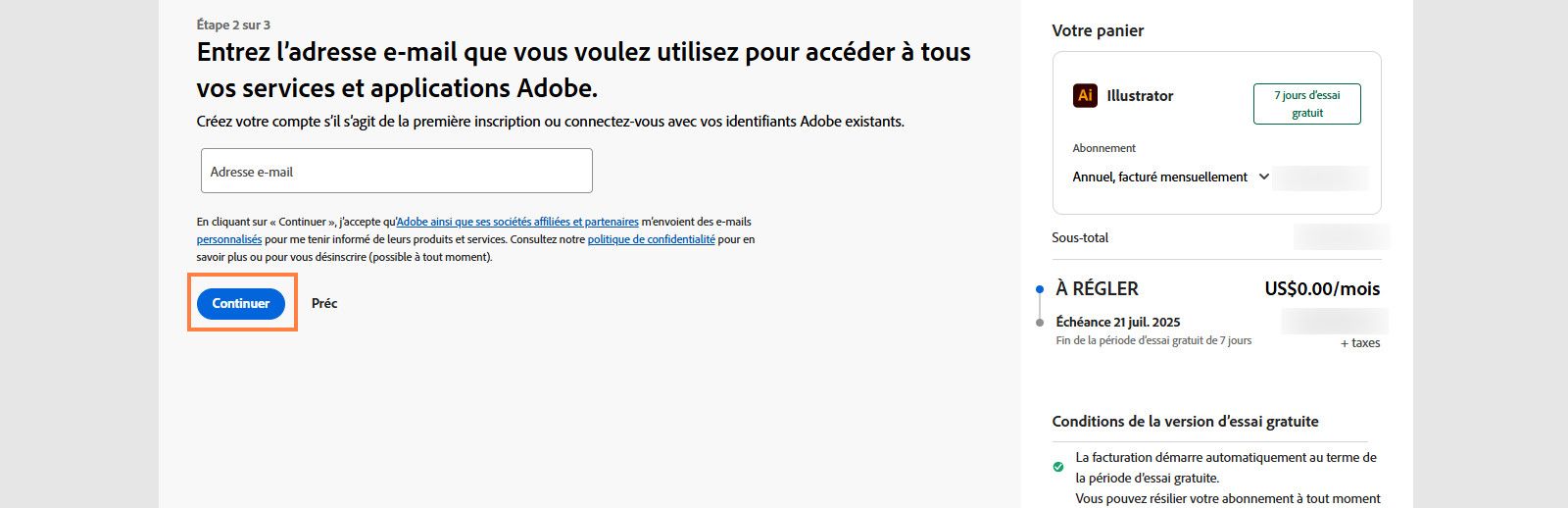1568x508 pixels.
Task: Click the Échéance 21 juil. 2025 text
Action: (1118, 322)
